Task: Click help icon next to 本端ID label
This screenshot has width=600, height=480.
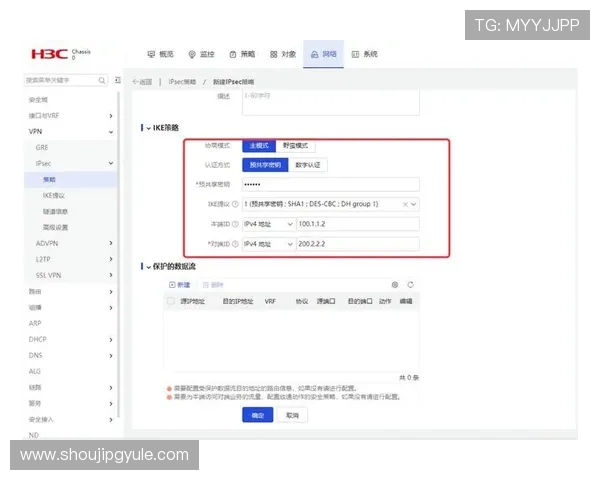Action: pyautogui.click(x=235, y=224)
